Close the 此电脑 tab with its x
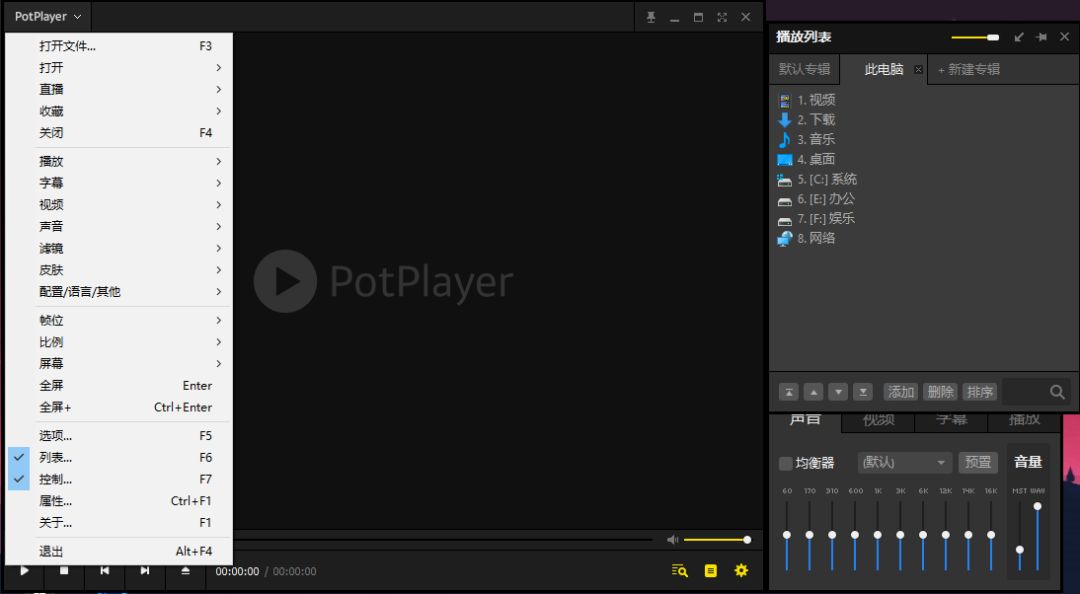1080x594 pixels. [918, 70]
